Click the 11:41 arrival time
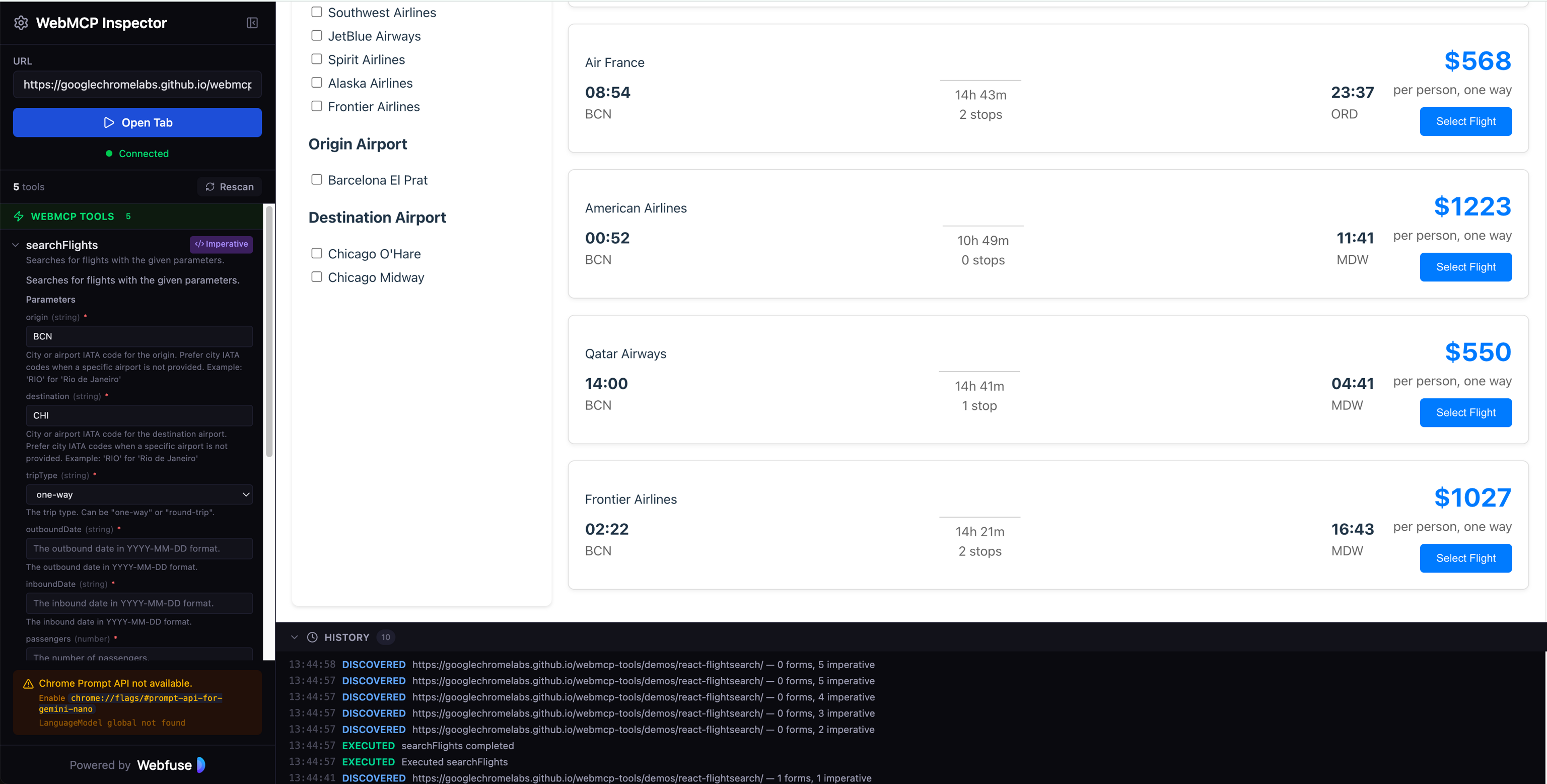This screenshot has height=784, width=1547. point(1355,238)
